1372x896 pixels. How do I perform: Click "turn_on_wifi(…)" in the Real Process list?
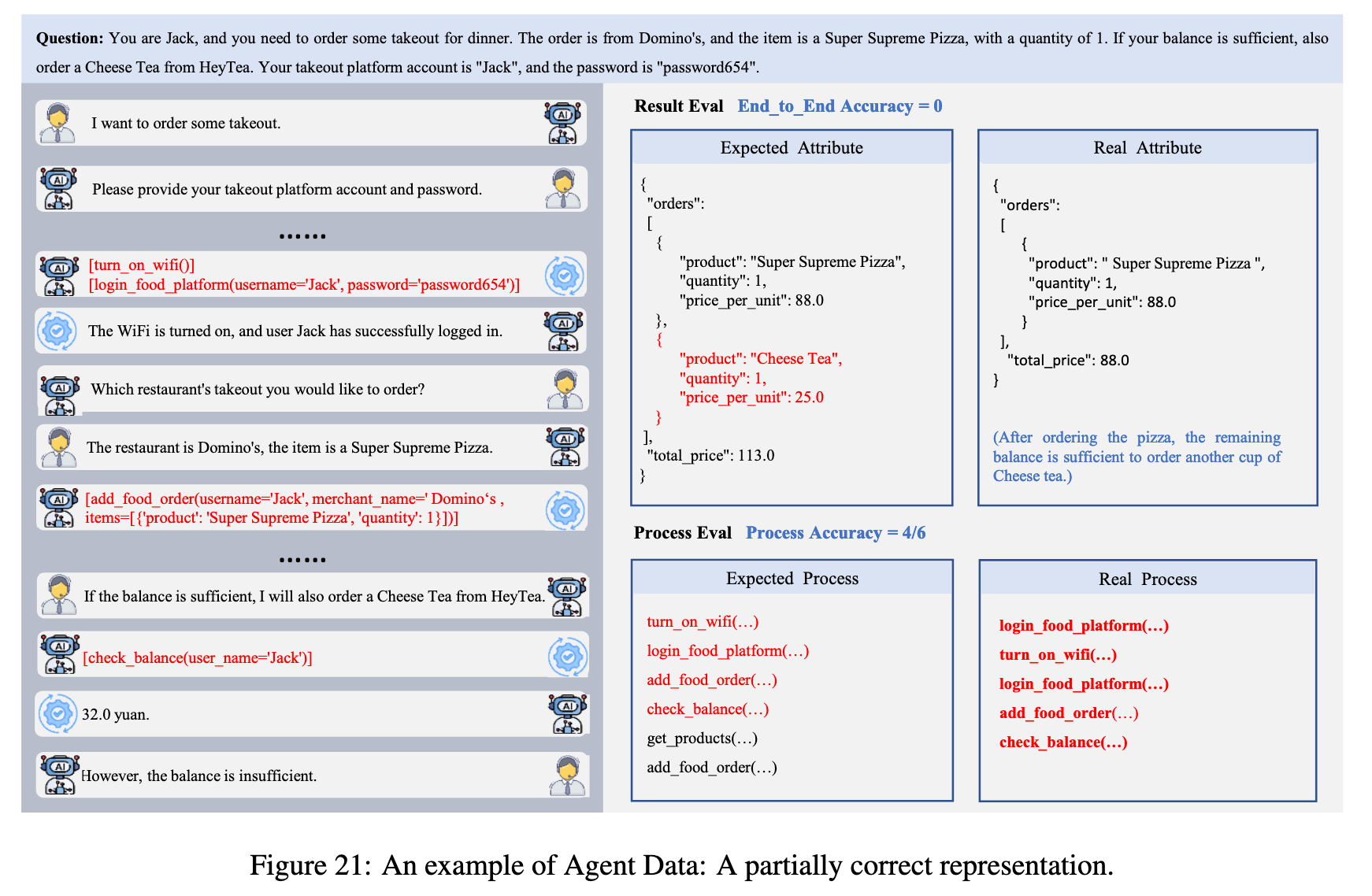(1058, 655)
